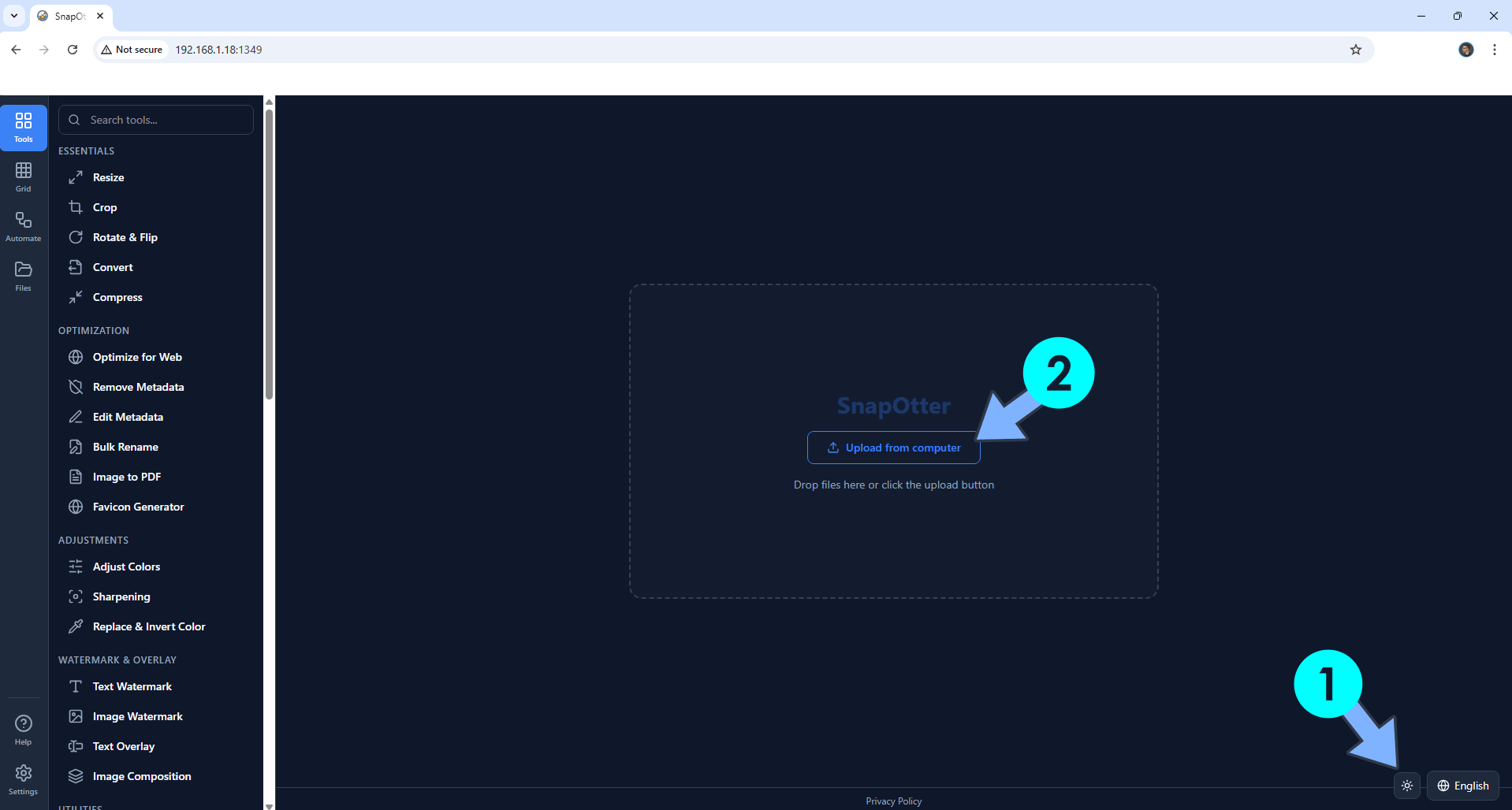Open the Files section icon
The height and width of the screenshot is (810, 1512).
click(24, 269)
